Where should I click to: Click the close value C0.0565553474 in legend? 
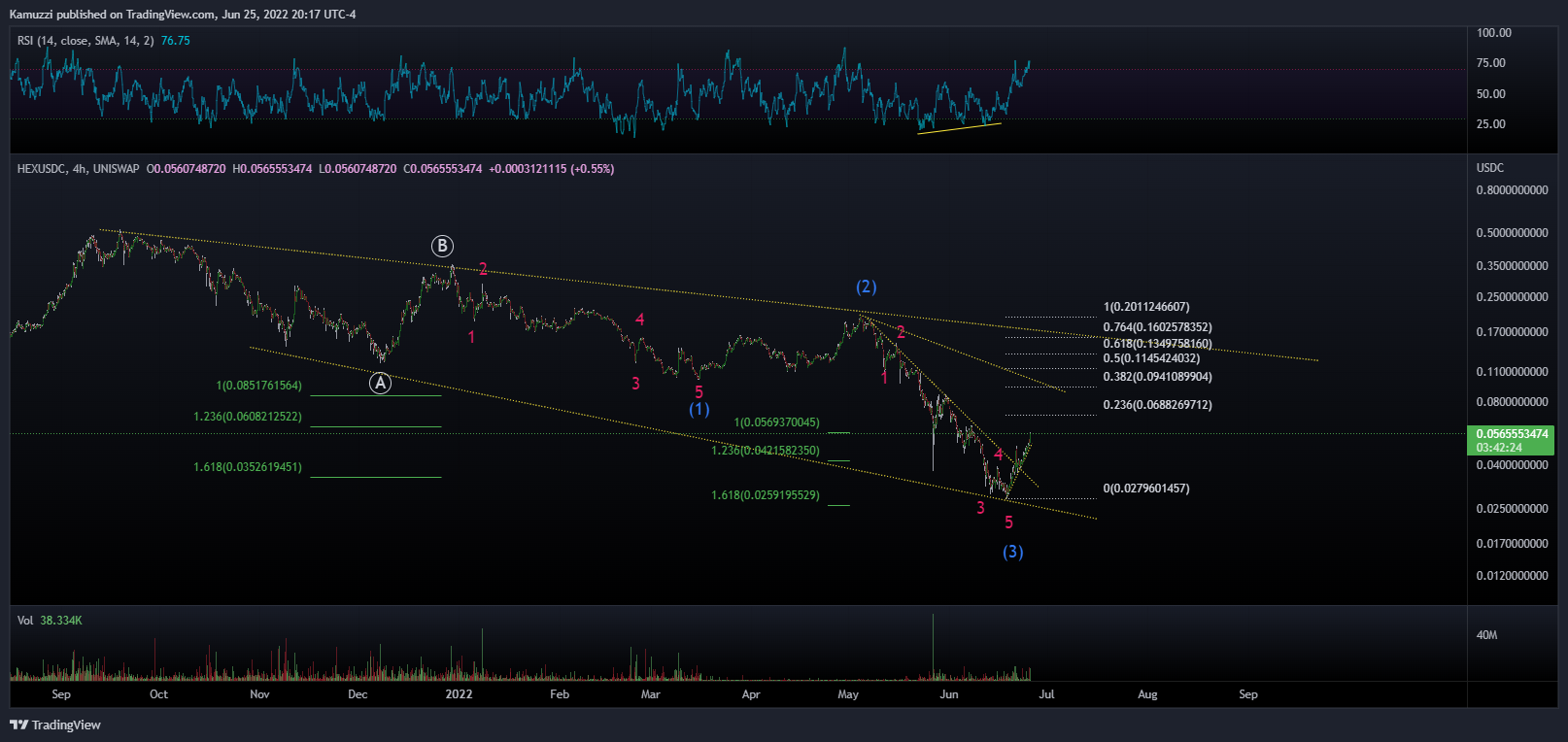point(443,169)
